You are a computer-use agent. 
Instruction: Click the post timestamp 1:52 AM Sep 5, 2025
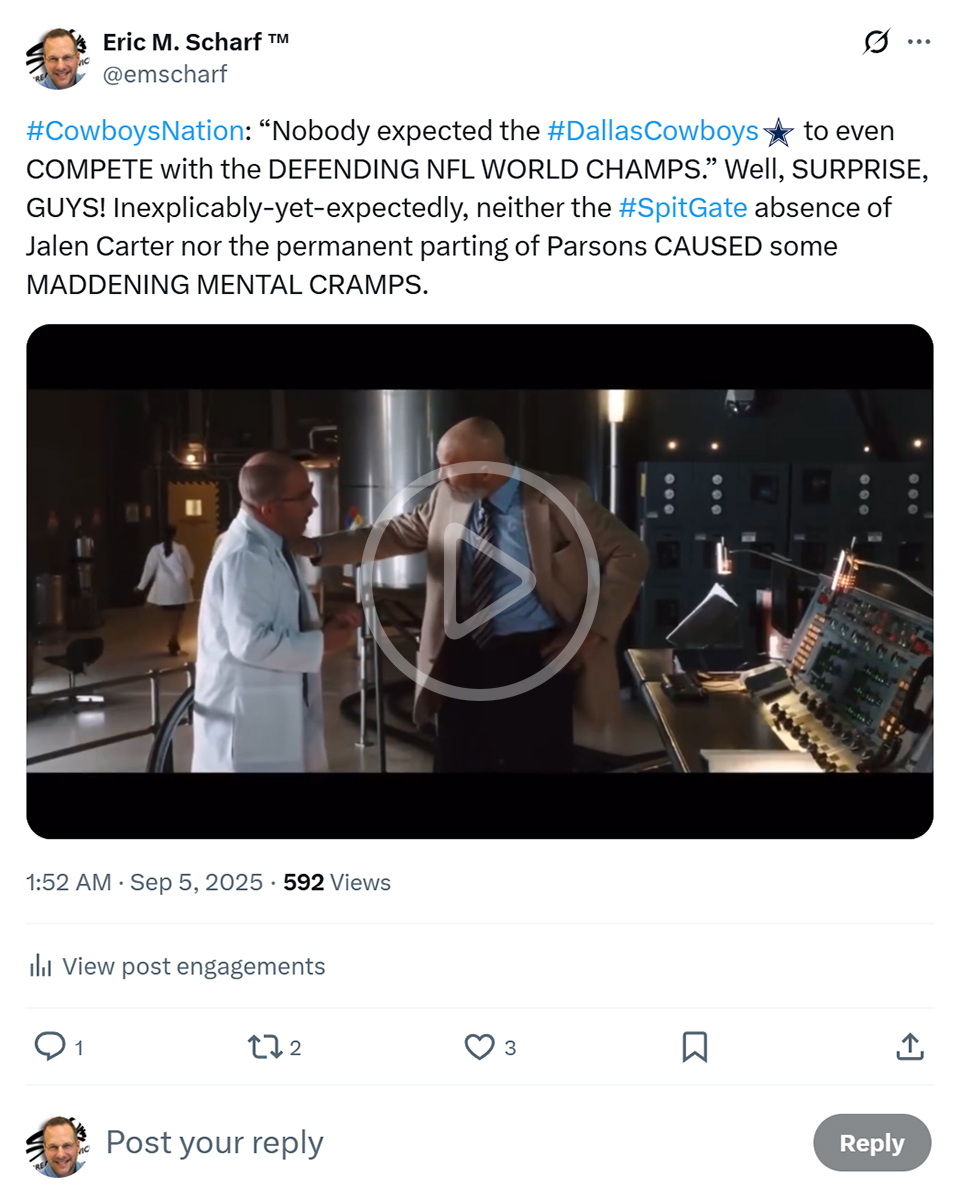coord(144,882)
